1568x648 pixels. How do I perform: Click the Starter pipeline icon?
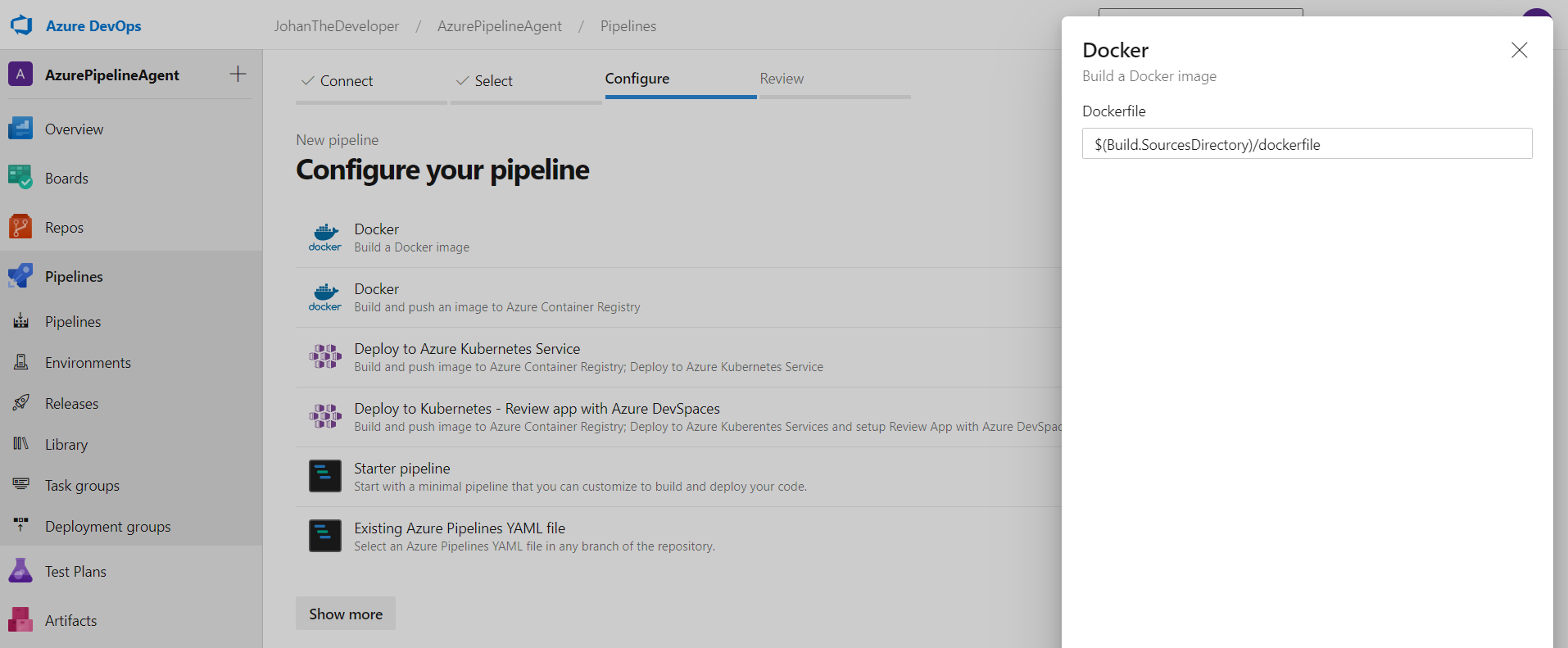coord(325,476)
